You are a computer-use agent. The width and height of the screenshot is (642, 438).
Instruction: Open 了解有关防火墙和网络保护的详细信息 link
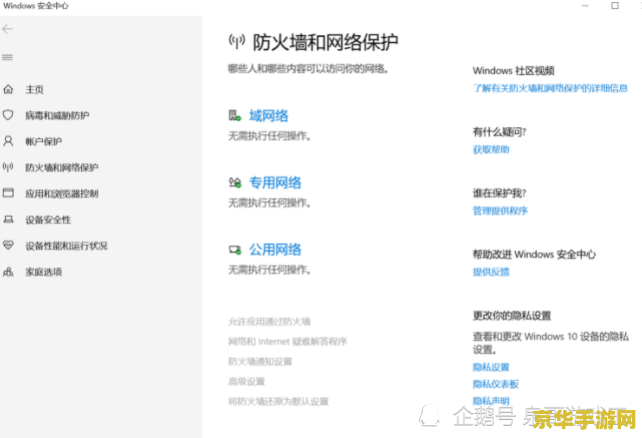(550, 88)
